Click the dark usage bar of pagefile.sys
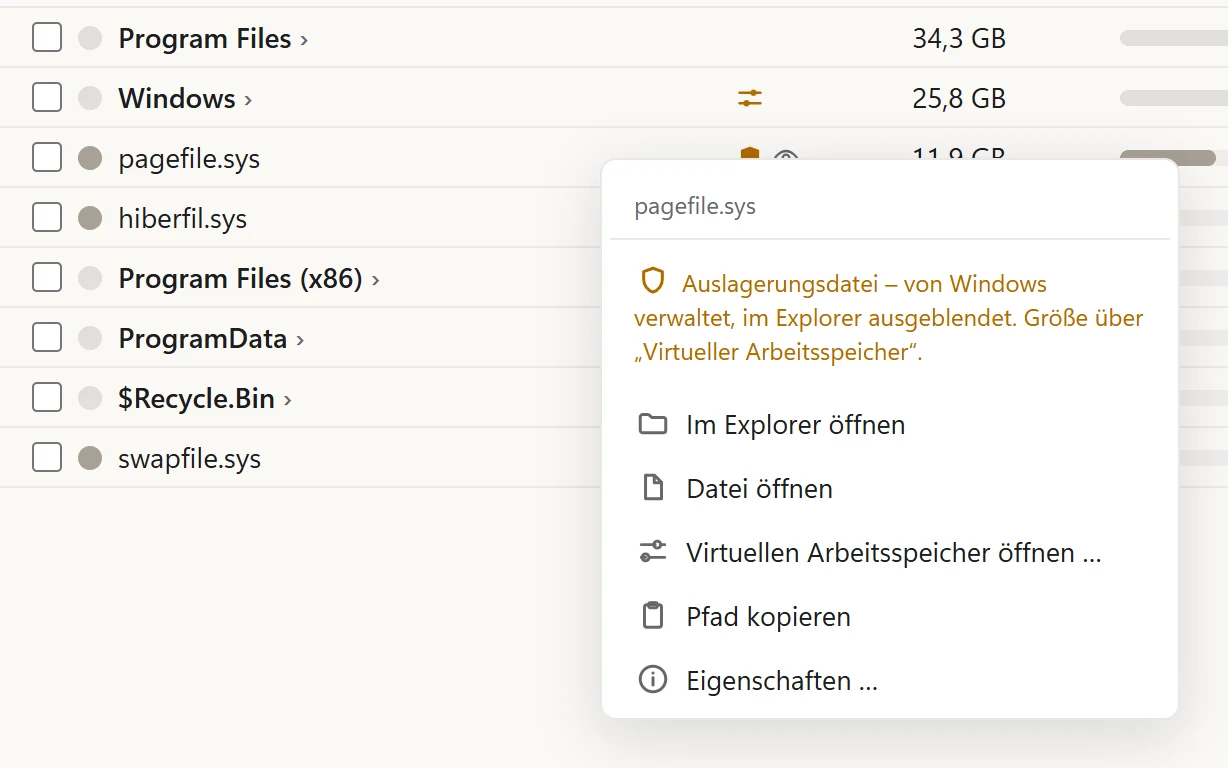The image size is (1228, 768). click(1168, 158)
